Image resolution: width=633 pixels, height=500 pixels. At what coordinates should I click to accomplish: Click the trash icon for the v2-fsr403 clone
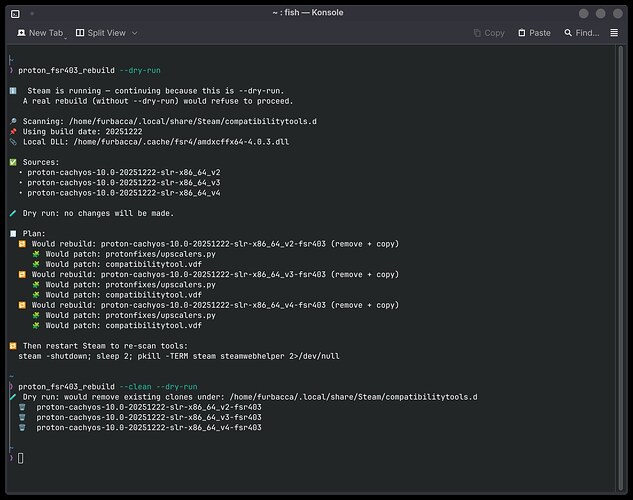pyautogui.click(x=22, y=407)
